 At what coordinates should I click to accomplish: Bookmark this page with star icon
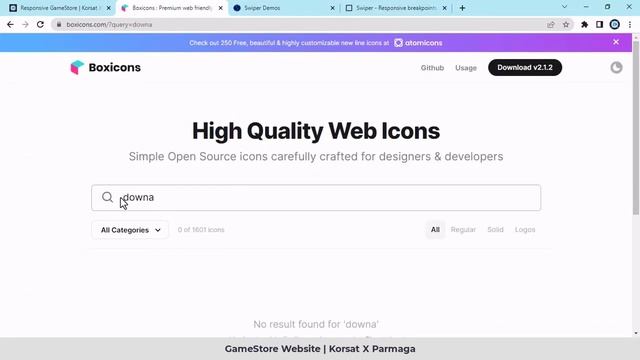pos(566,24)
